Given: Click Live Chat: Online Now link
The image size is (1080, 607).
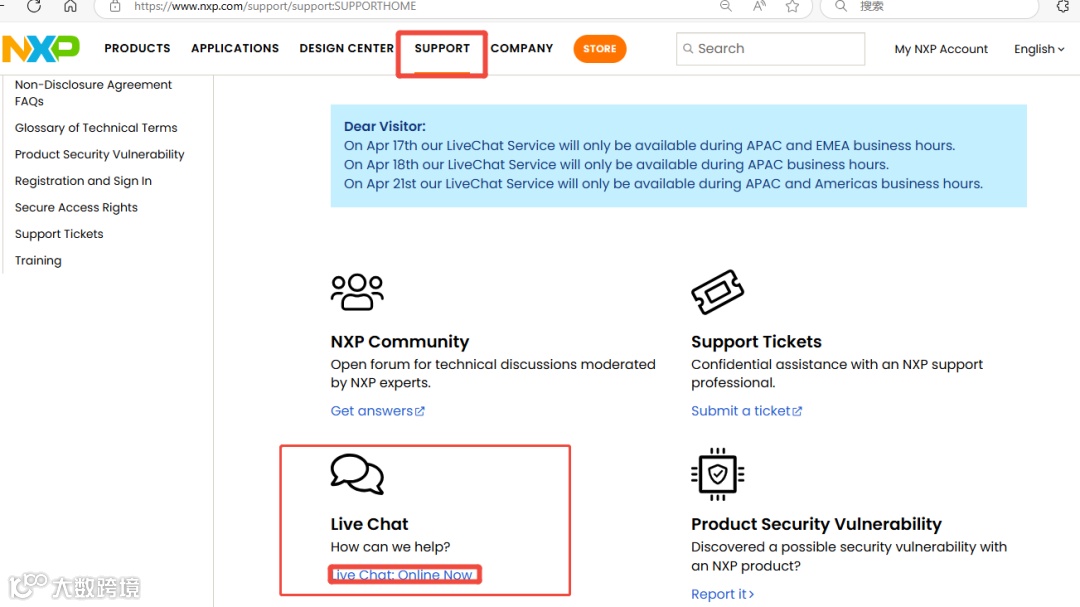Looking at the screenshot, I should click(x=404, y=575).
